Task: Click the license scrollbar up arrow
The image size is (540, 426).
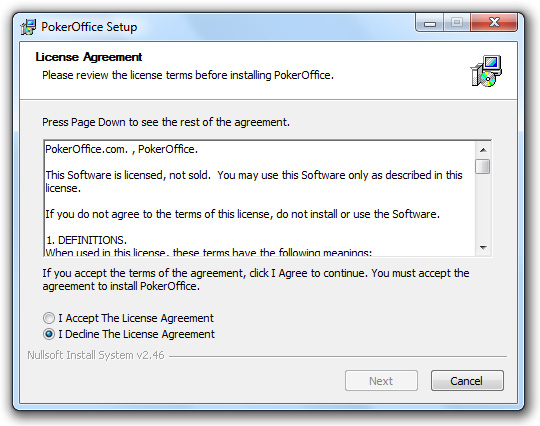Action: coord(483,150)
